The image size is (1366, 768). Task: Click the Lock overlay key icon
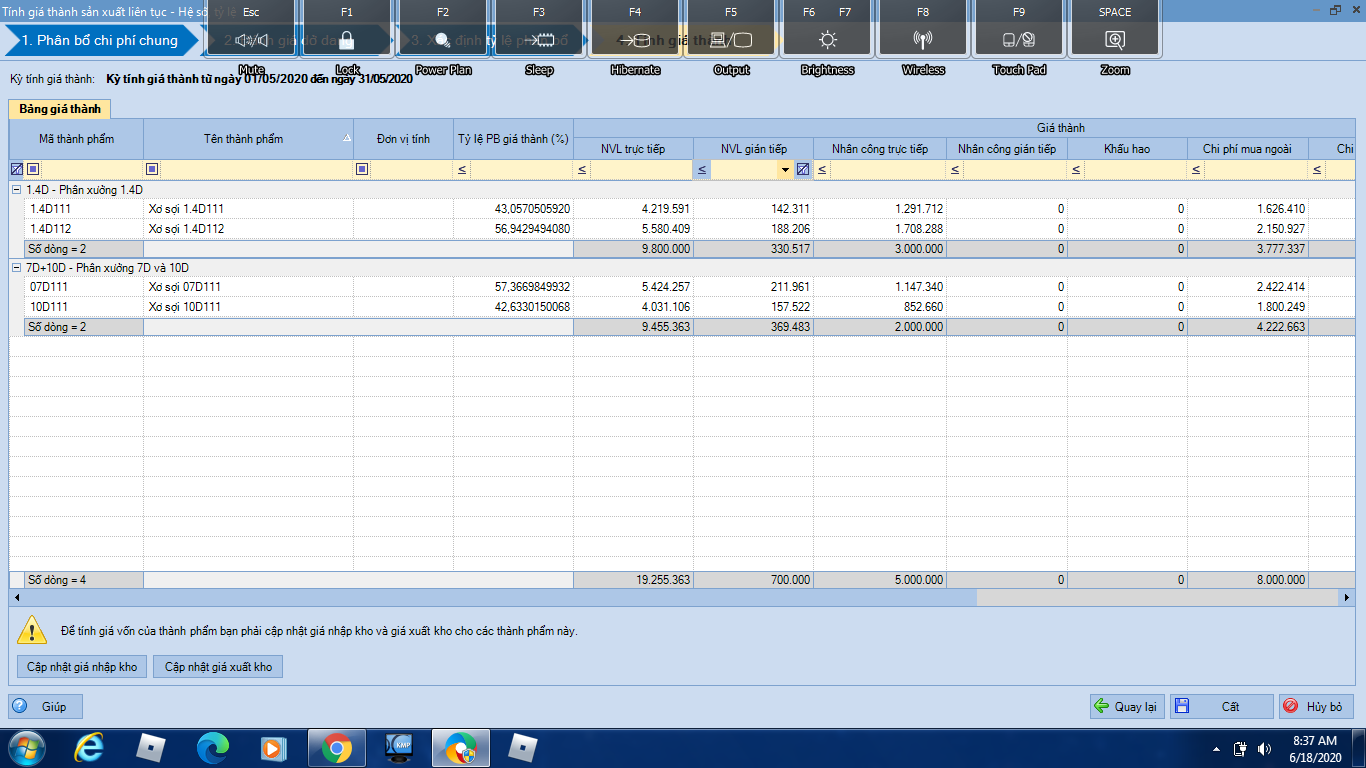tap(347, 40)
